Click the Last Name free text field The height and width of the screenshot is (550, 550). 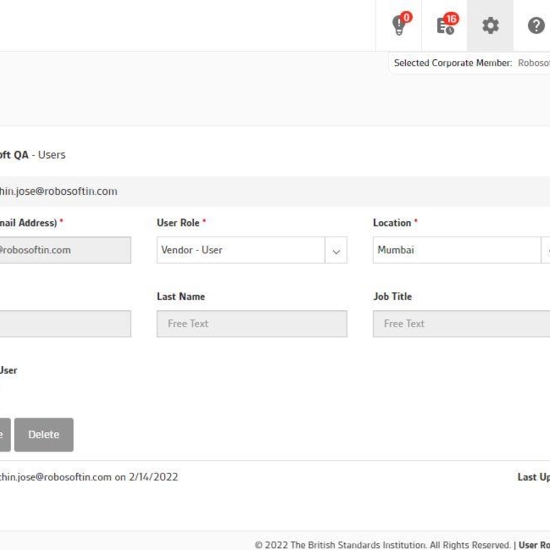point(252,324)
